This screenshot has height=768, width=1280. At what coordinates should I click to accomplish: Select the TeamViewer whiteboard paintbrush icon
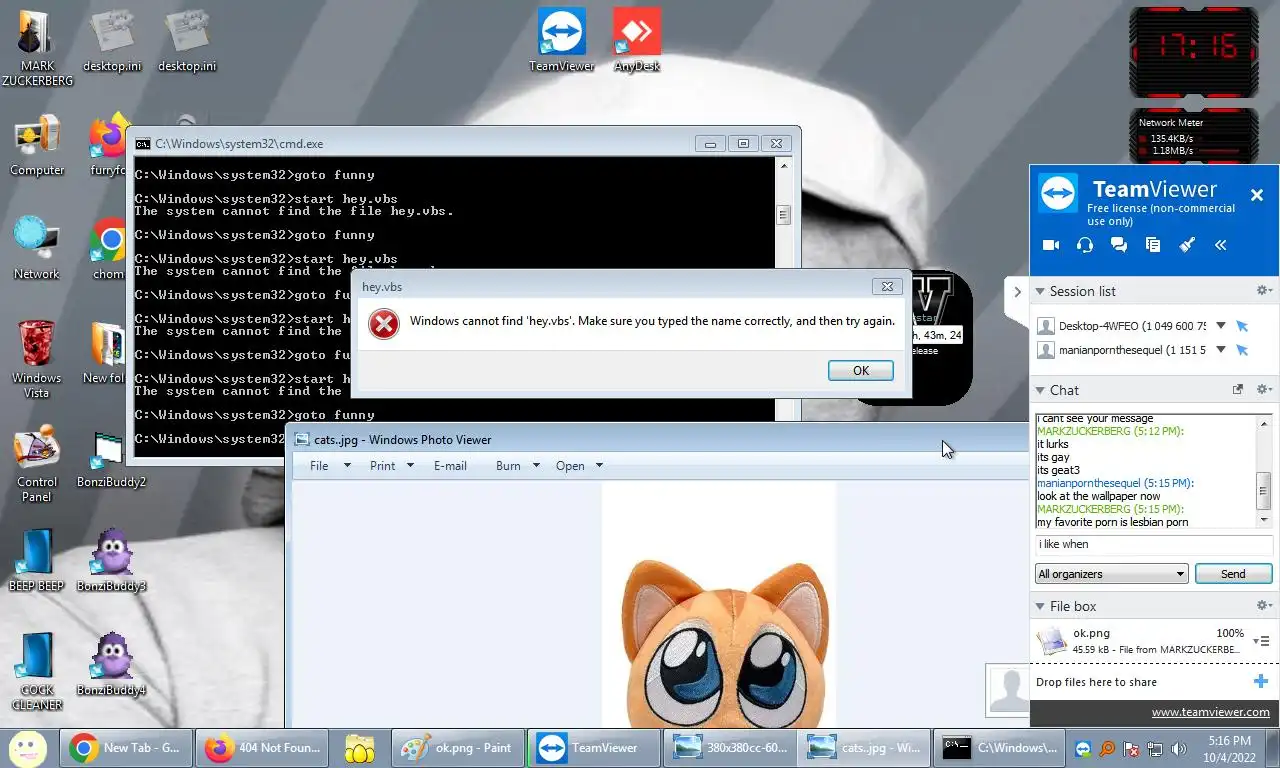[x=1187, y=245]
